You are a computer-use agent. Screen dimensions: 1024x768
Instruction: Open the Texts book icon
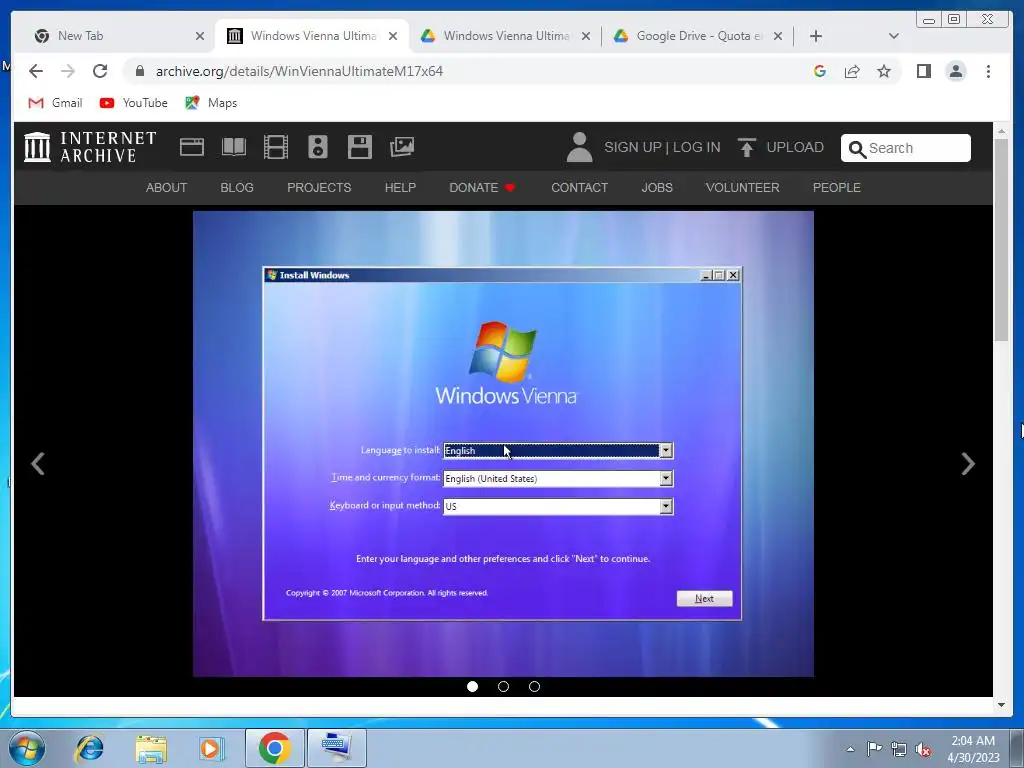pyautogui.click(x=234, y=147)
